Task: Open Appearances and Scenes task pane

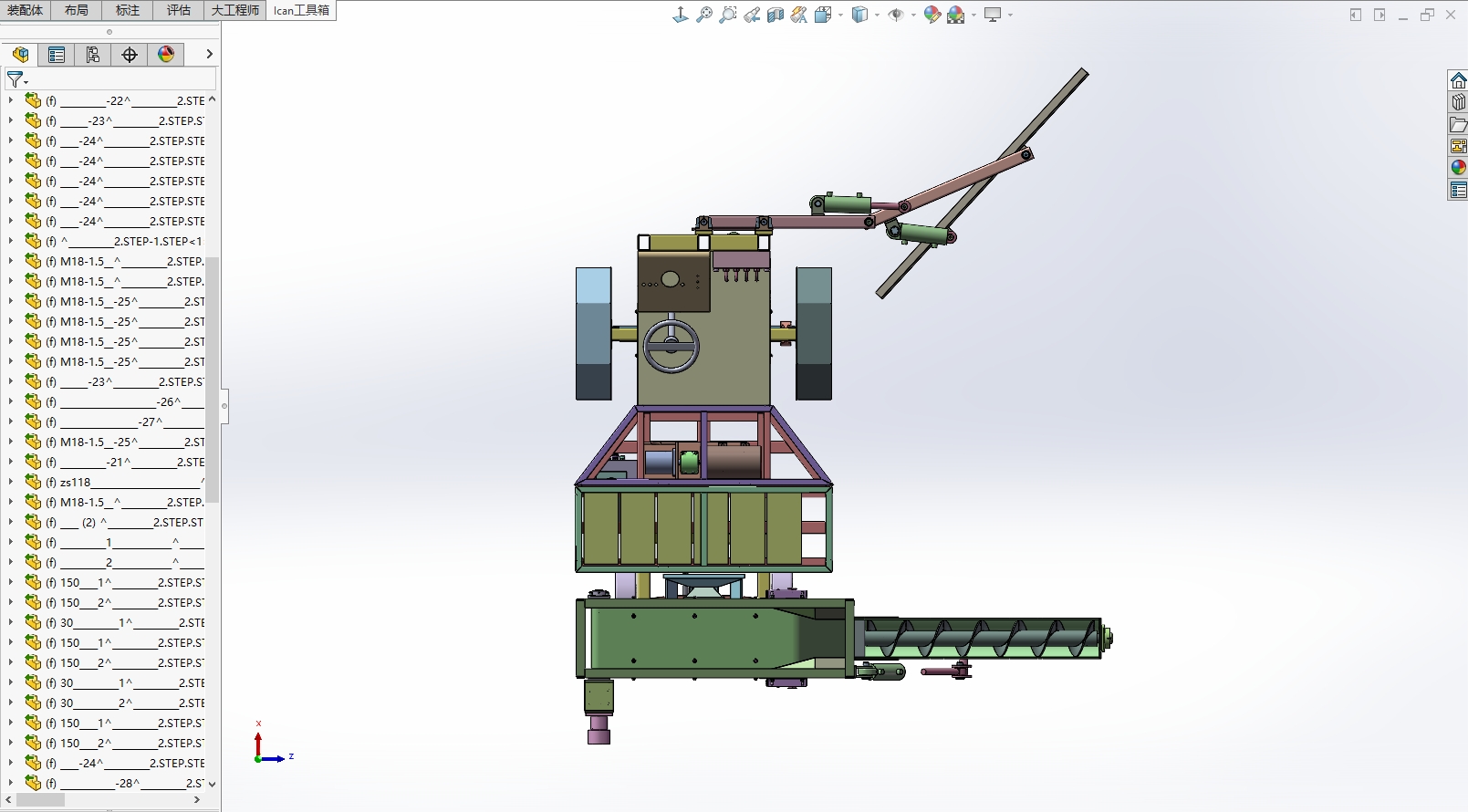Action: tap(1459, 168)
